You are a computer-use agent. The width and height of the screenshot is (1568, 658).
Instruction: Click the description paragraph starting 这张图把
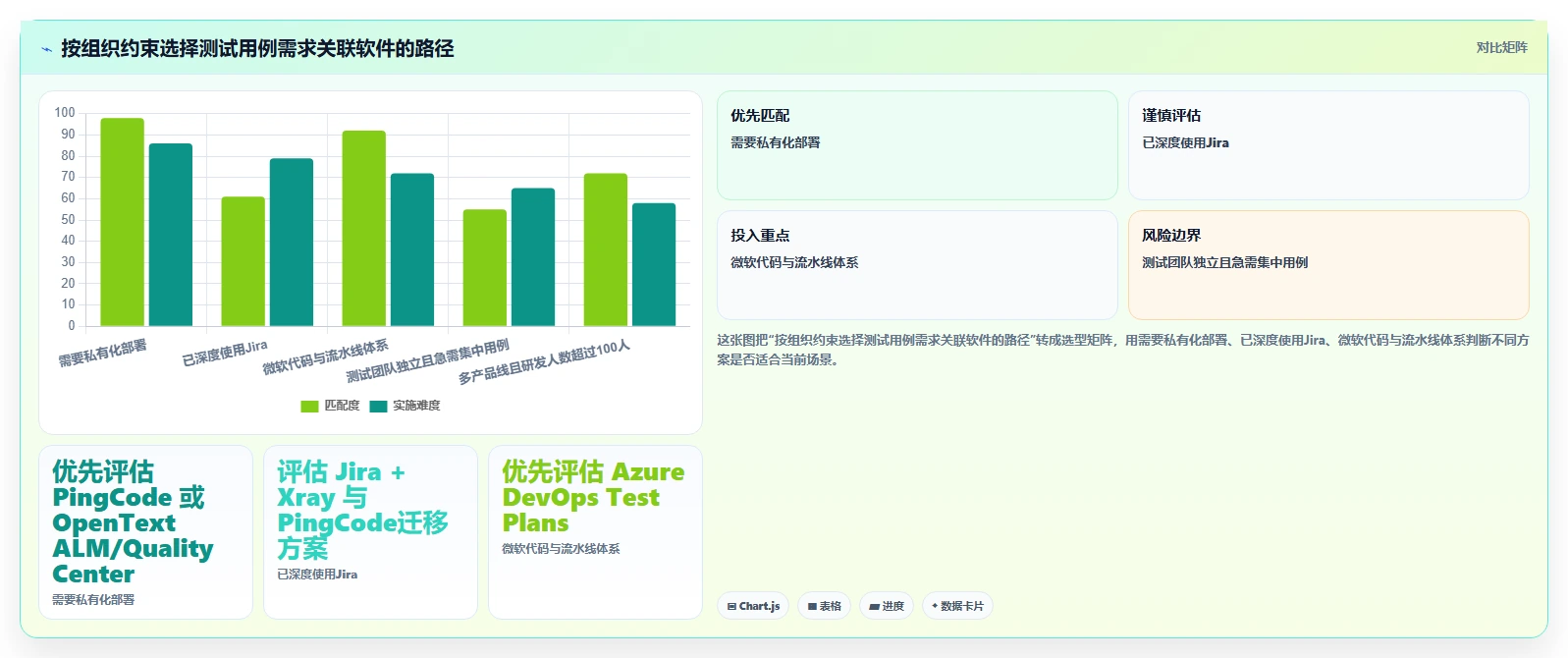[x=1122, y=350]
